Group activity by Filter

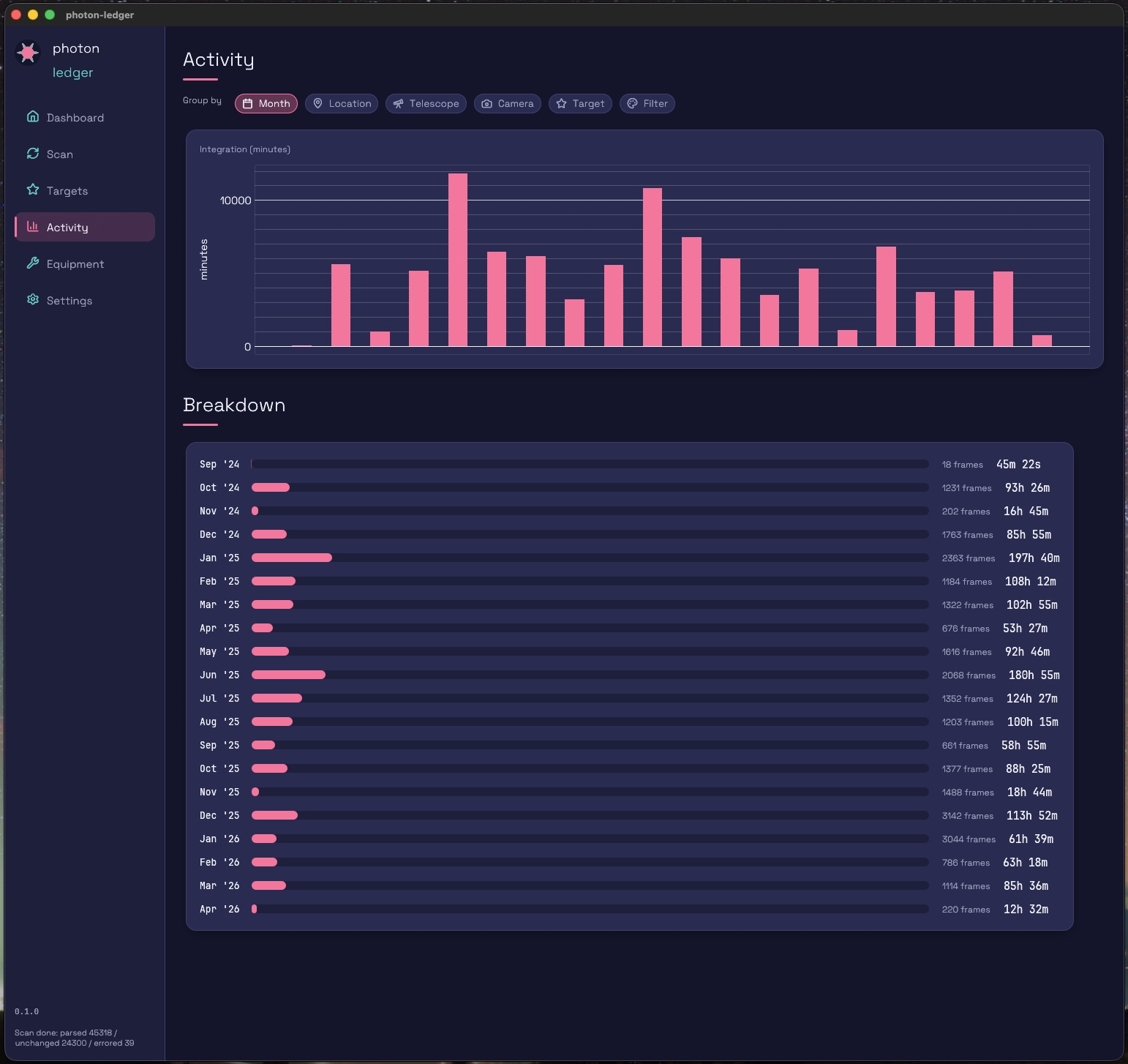click(x=647, y=104)
